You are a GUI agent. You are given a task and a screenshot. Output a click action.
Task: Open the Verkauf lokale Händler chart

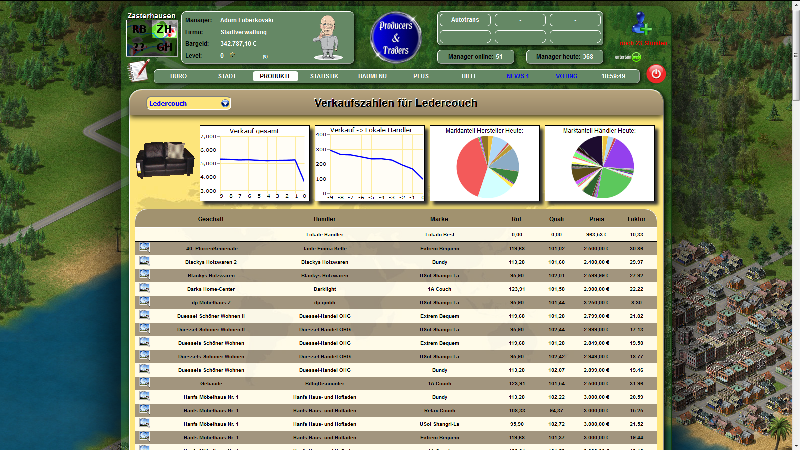click(x=370, y=163)
